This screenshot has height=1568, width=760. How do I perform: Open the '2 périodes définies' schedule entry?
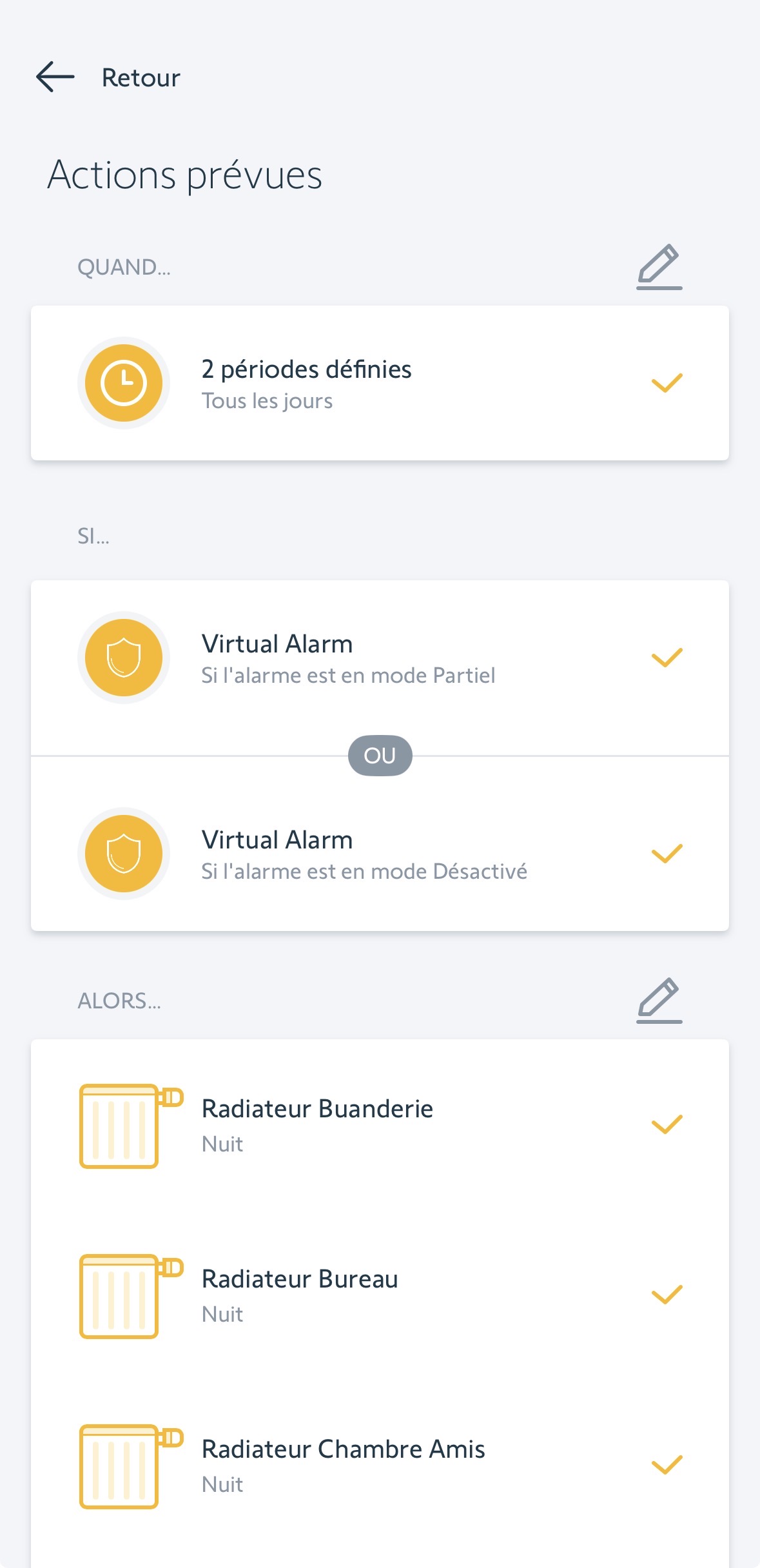[x=306, y=369]
